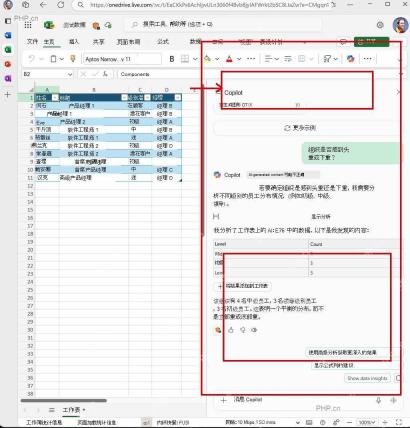Viewport: 410px width, 428px height.
Task: Open the zoom level 100% dropdown
Action: point(367,422)
